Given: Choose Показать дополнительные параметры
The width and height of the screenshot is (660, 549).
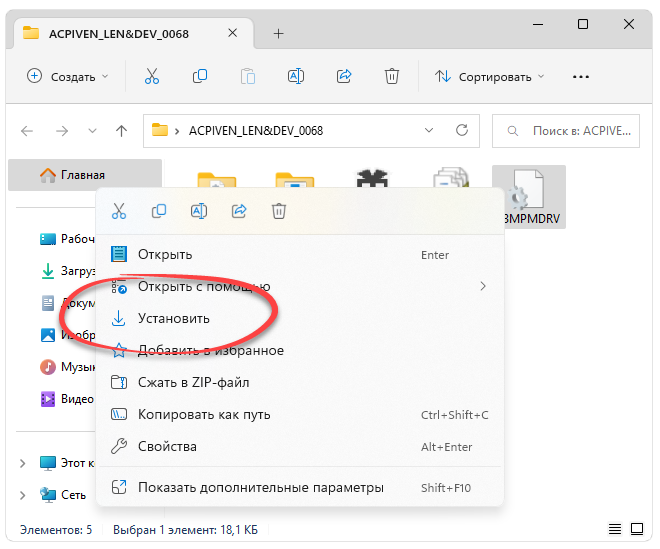Looking at the screenshot, I should [x=300, y=487].
